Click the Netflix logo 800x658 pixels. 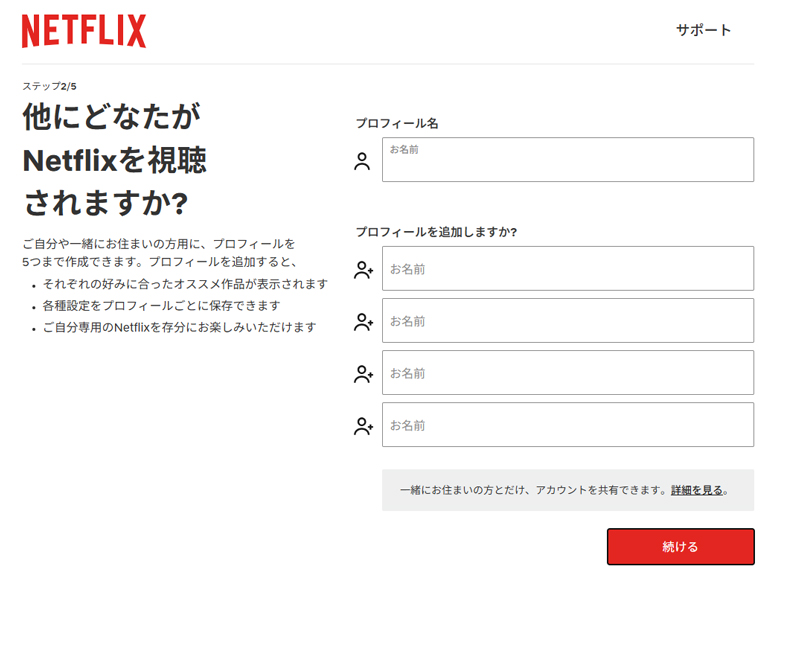[x=84, y=31]
